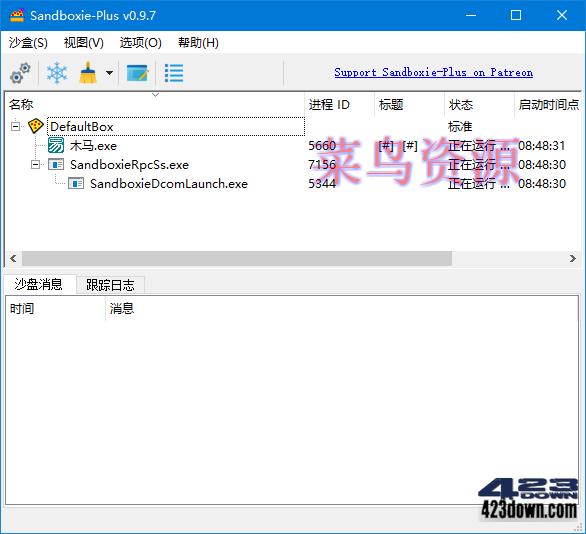586x534 pixels.
Task: Click the SandboxieRpcSs.exe window icon
Action: pyautogui.click(x=56, y=164)
